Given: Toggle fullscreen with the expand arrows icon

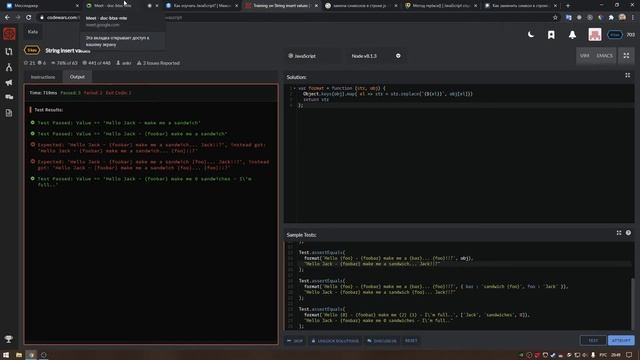Looking at the screenshot, I should [626, 56].
